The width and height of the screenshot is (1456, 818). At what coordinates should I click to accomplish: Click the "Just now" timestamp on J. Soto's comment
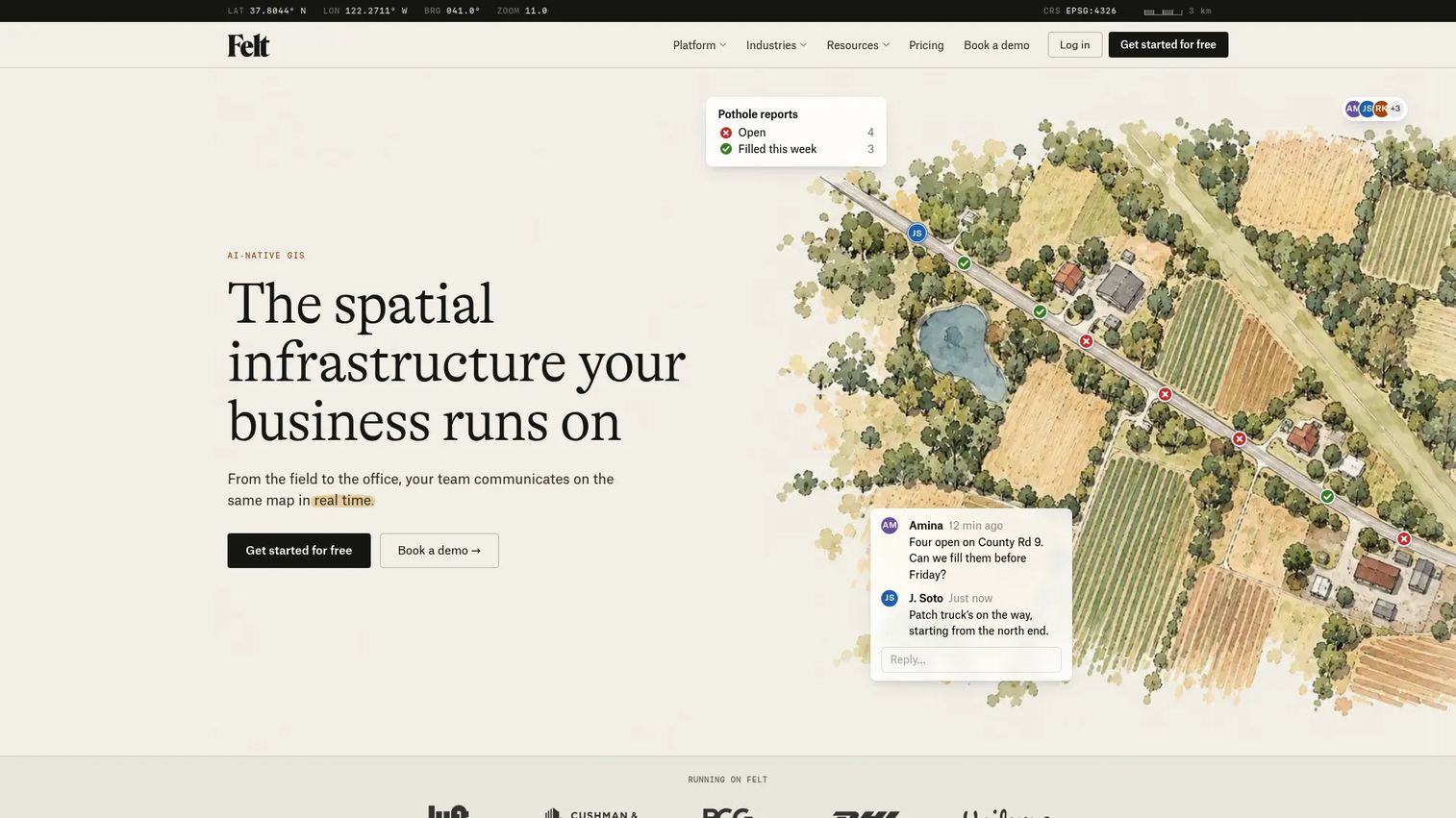click(970, 599)
